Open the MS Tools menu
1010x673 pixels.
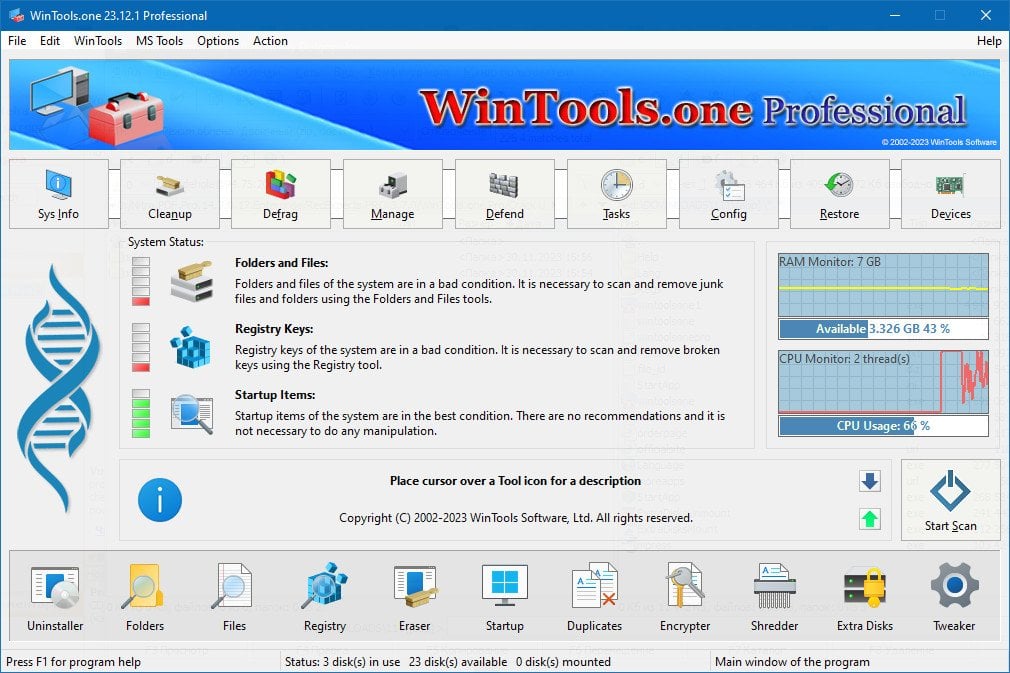(159, 41)
